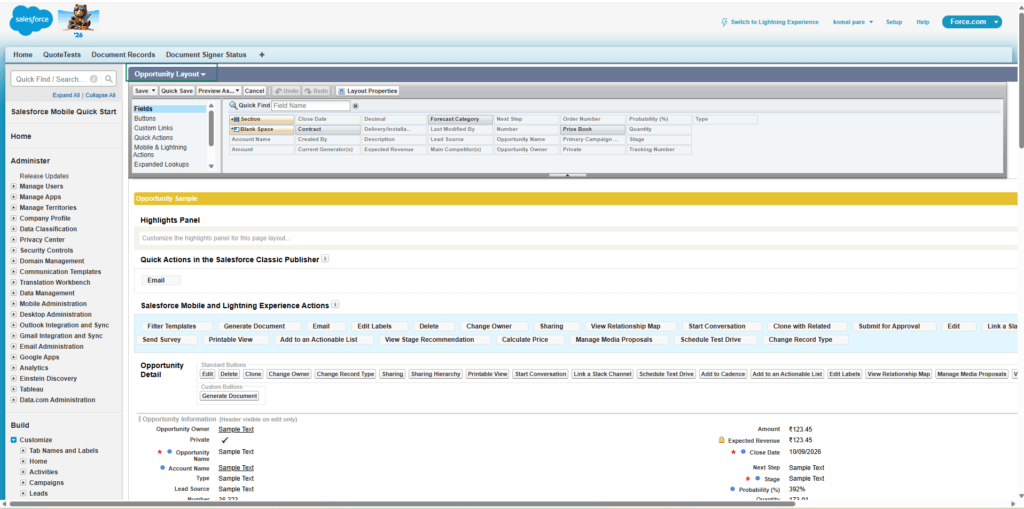Click the Generate Document custom button
Screen dimensions: 1024x509
tap(229, 396)
